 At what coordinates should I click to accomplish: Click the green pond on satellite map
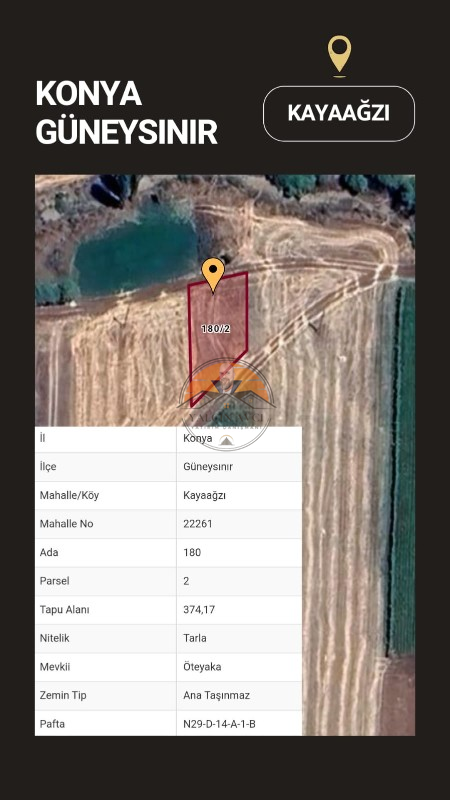point(137,253)
